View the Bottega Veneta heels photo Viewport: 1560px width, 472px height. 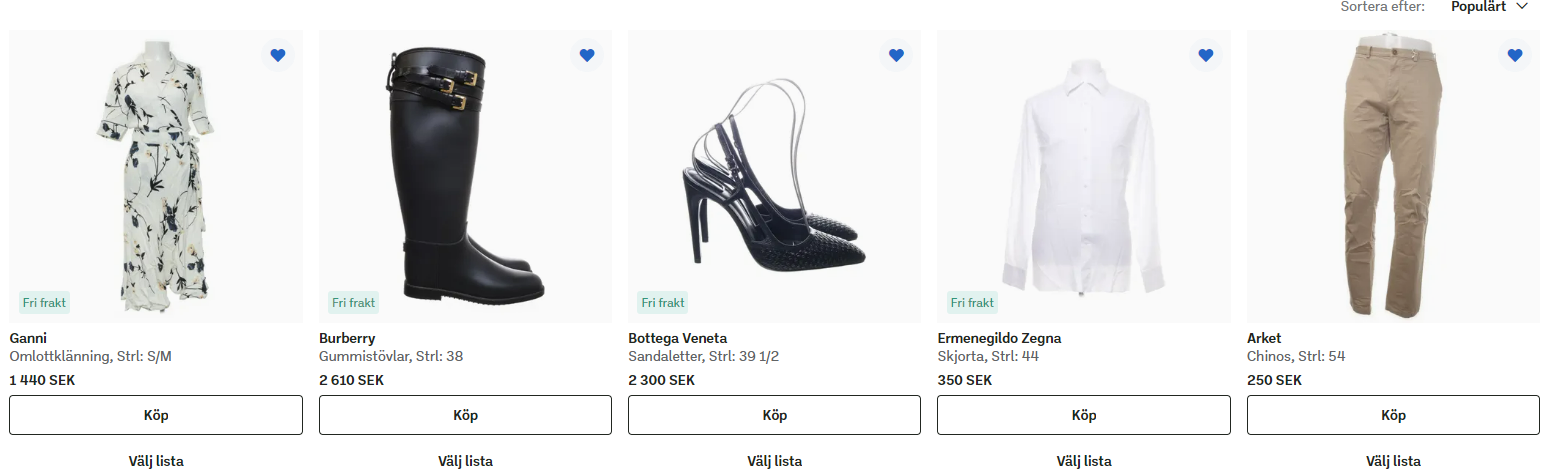(x=774, y=176)
